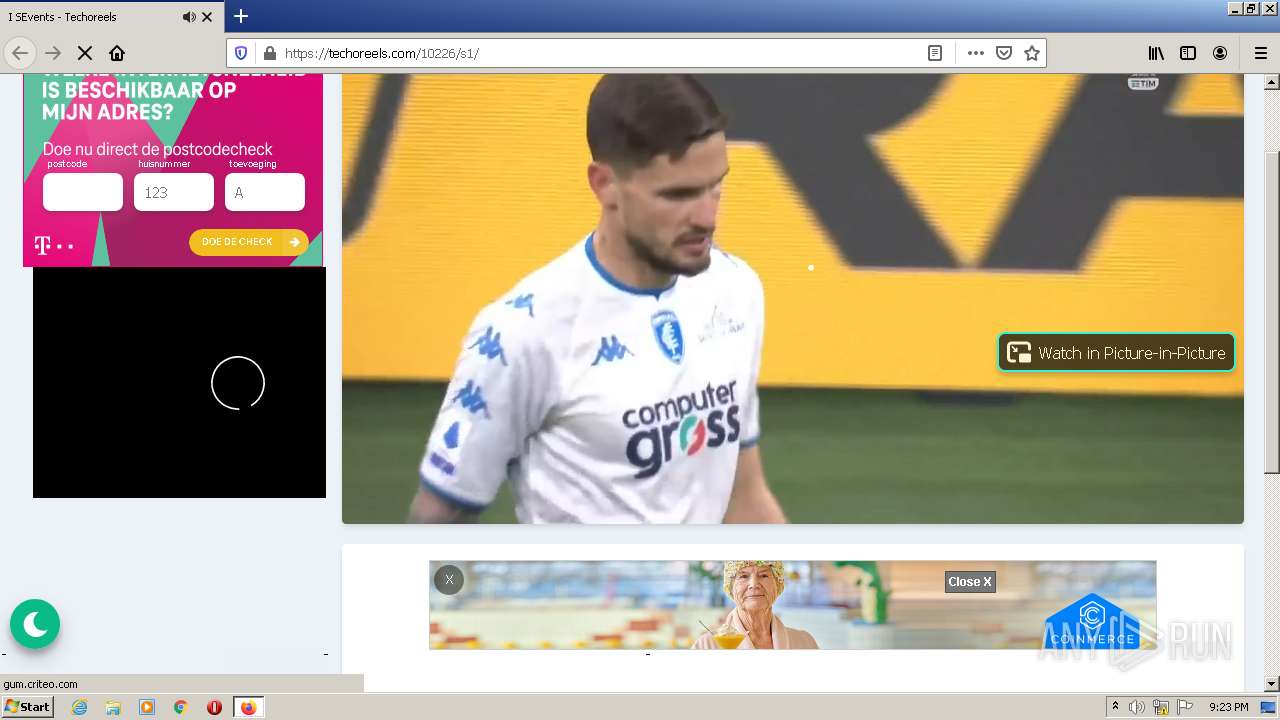Go back to the previous page
Viewport: 1280px width, 720px height.
pyautogui.click(x=20, y=53)
